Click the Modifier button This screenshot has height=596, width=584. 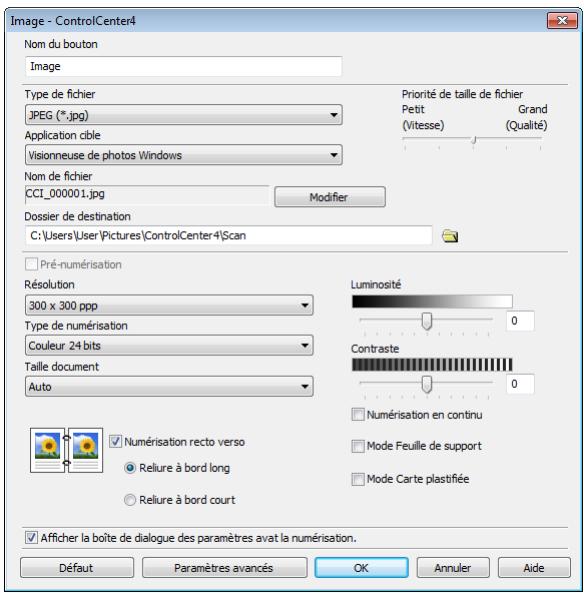(330, 197)
